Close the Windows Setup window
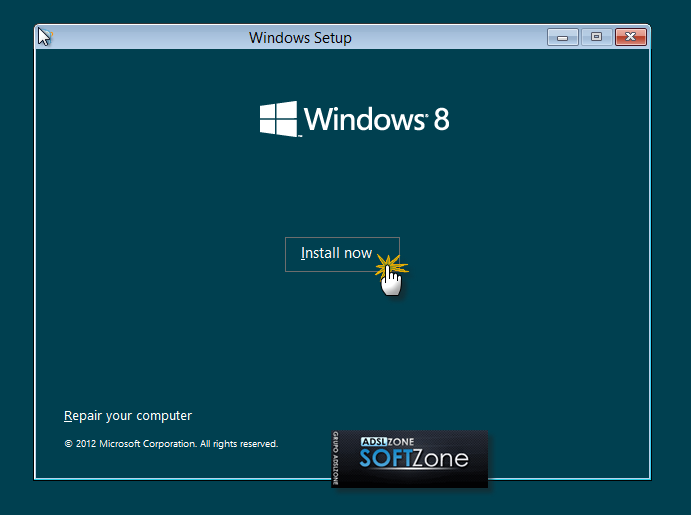The image size is (691, 515). (x=629, y=37)
